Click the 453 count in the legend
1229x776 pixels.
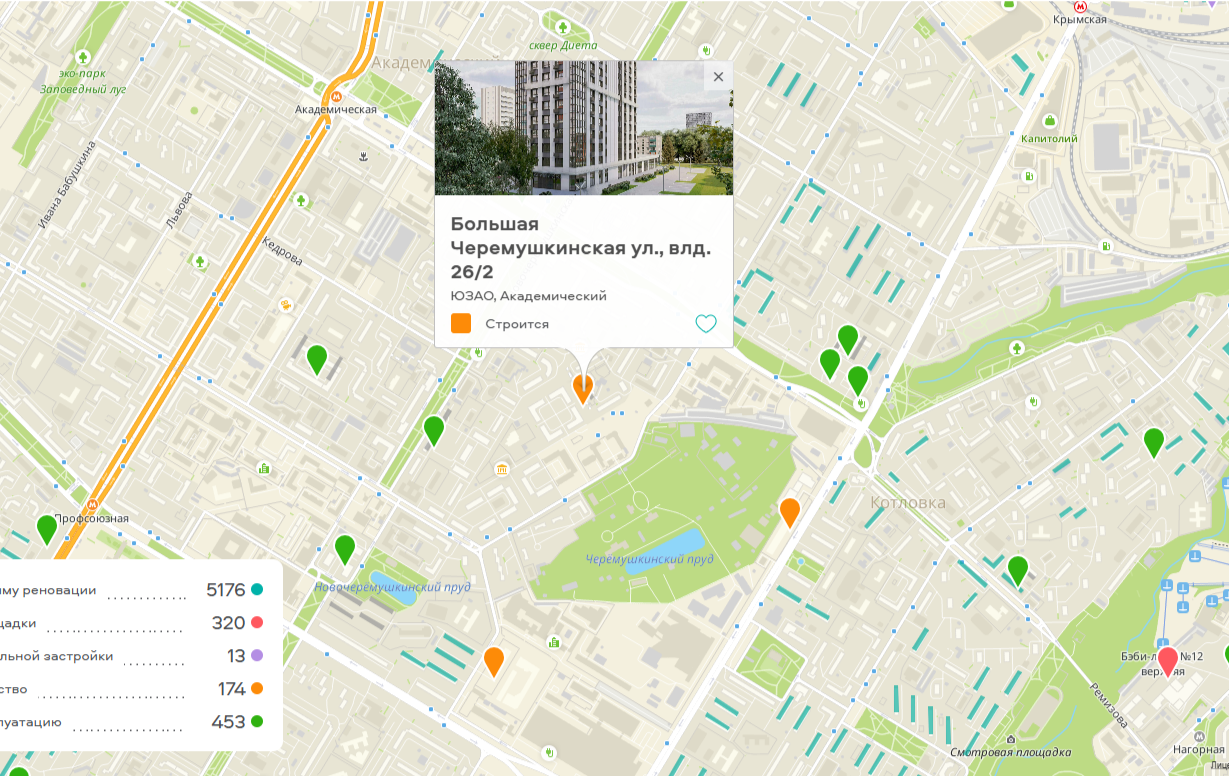[x=228, y=722]
